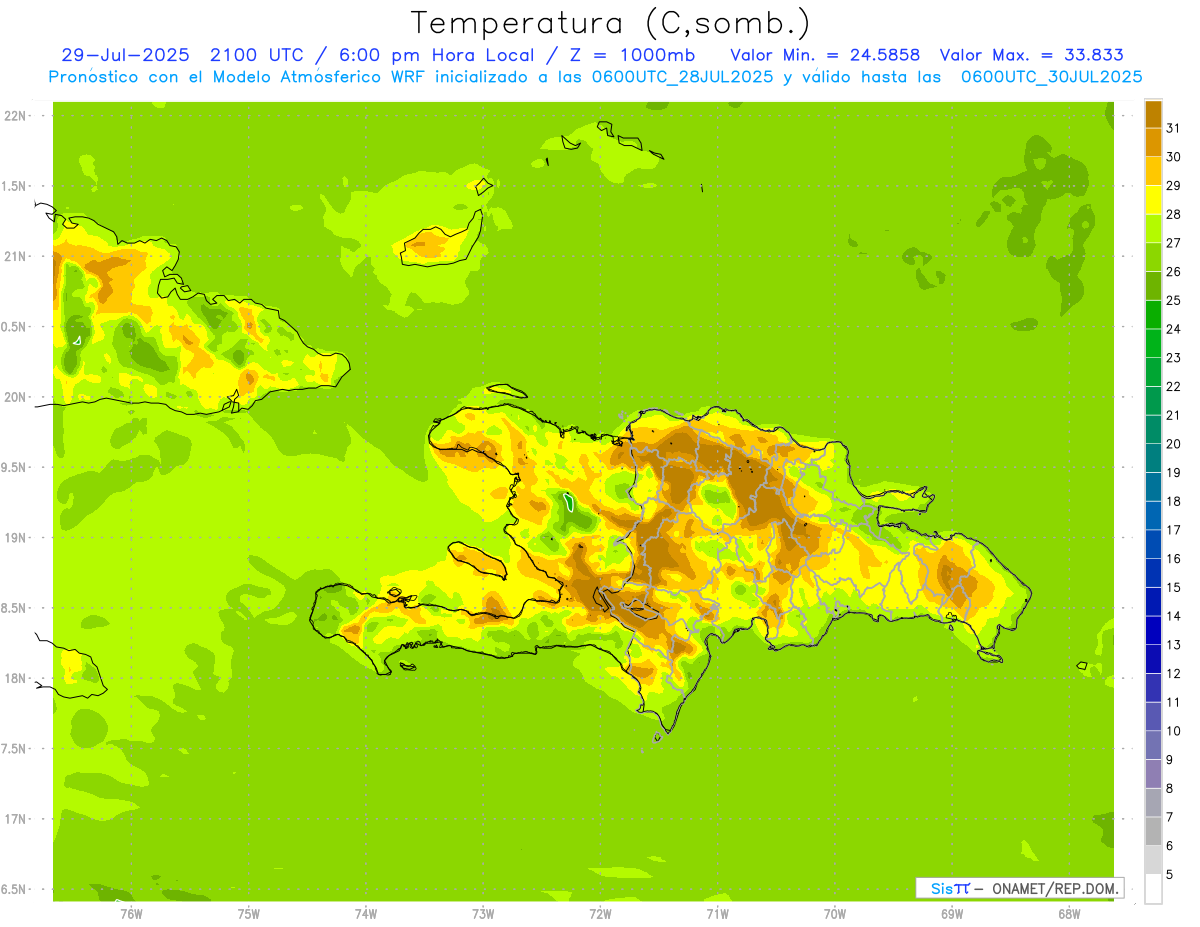Click the colorbar label '28'
1200x927 pixels.
pyautogui.click(x=1173, y=214)
